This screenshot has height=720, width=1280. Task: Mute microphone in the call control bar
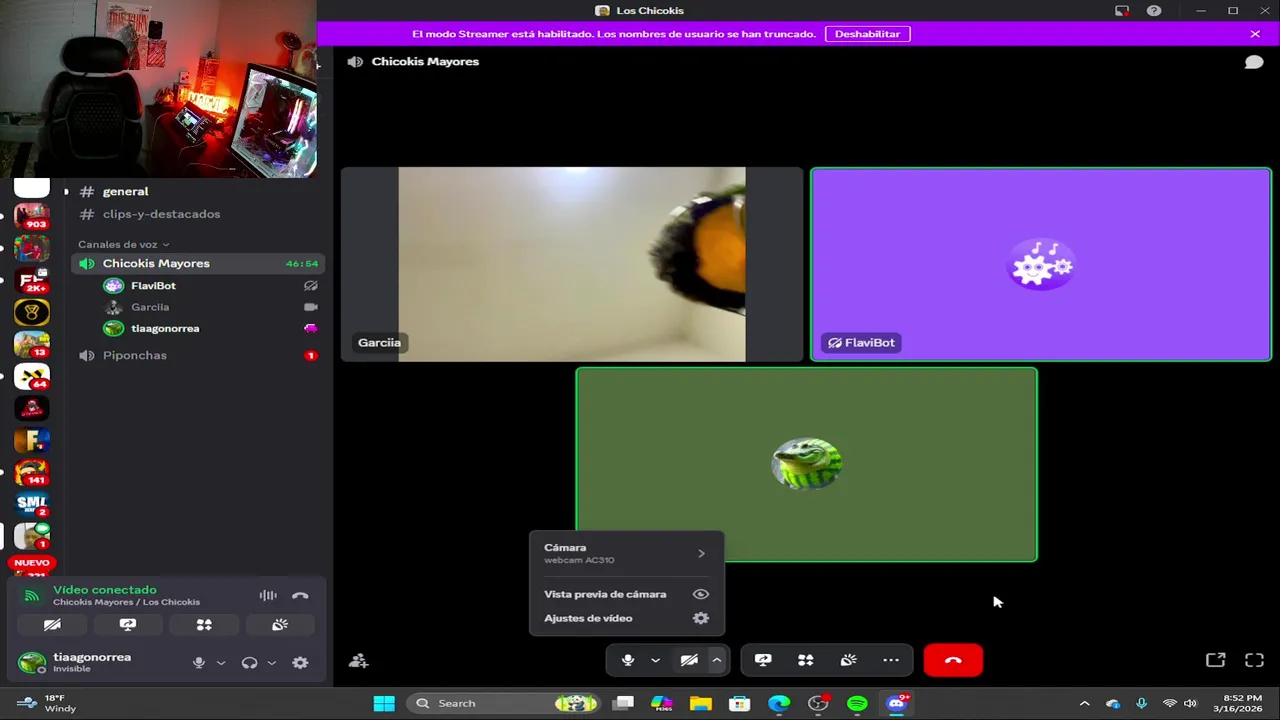(x=628, y=660)
